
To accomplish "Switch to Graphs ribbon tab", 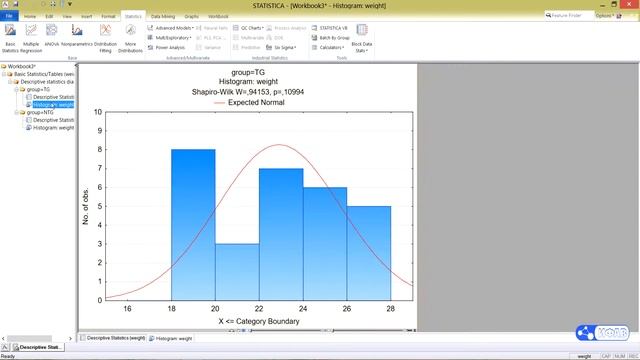I will pyautogui.click(x=191, y=17).
